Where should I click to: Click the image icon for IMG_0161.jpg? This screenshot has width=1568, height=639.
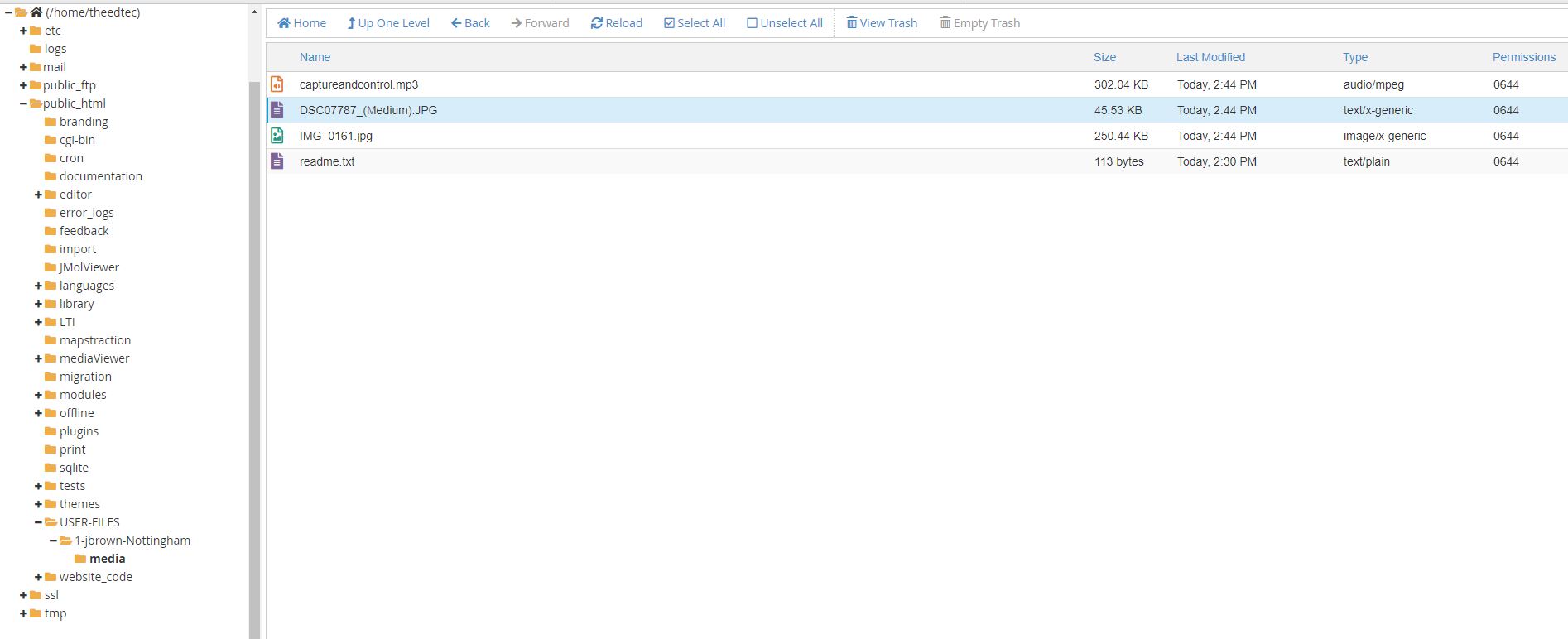(x=277, y=136)
